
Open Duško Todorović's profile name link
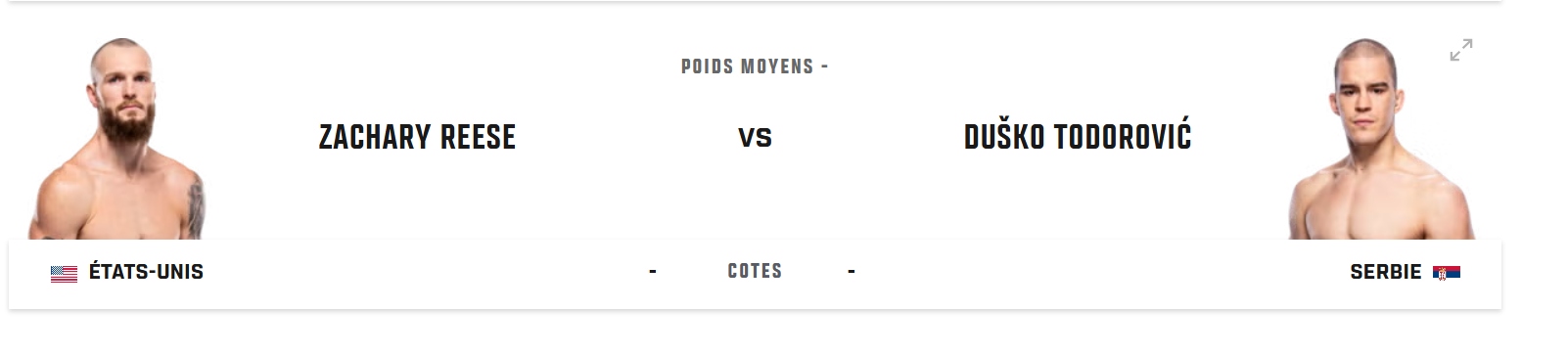pos(1078,136)
